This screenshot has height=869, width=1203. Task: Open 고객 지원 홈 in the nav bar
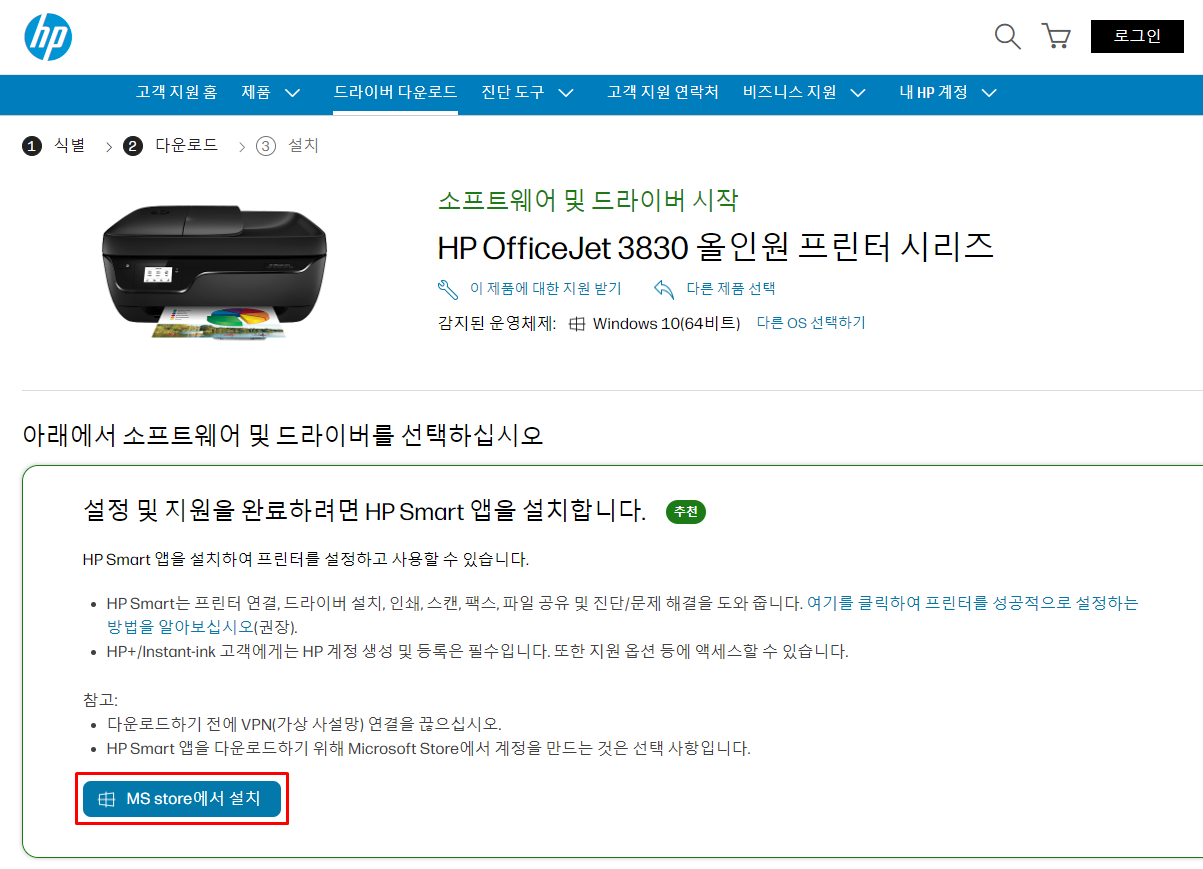point(176,92)
